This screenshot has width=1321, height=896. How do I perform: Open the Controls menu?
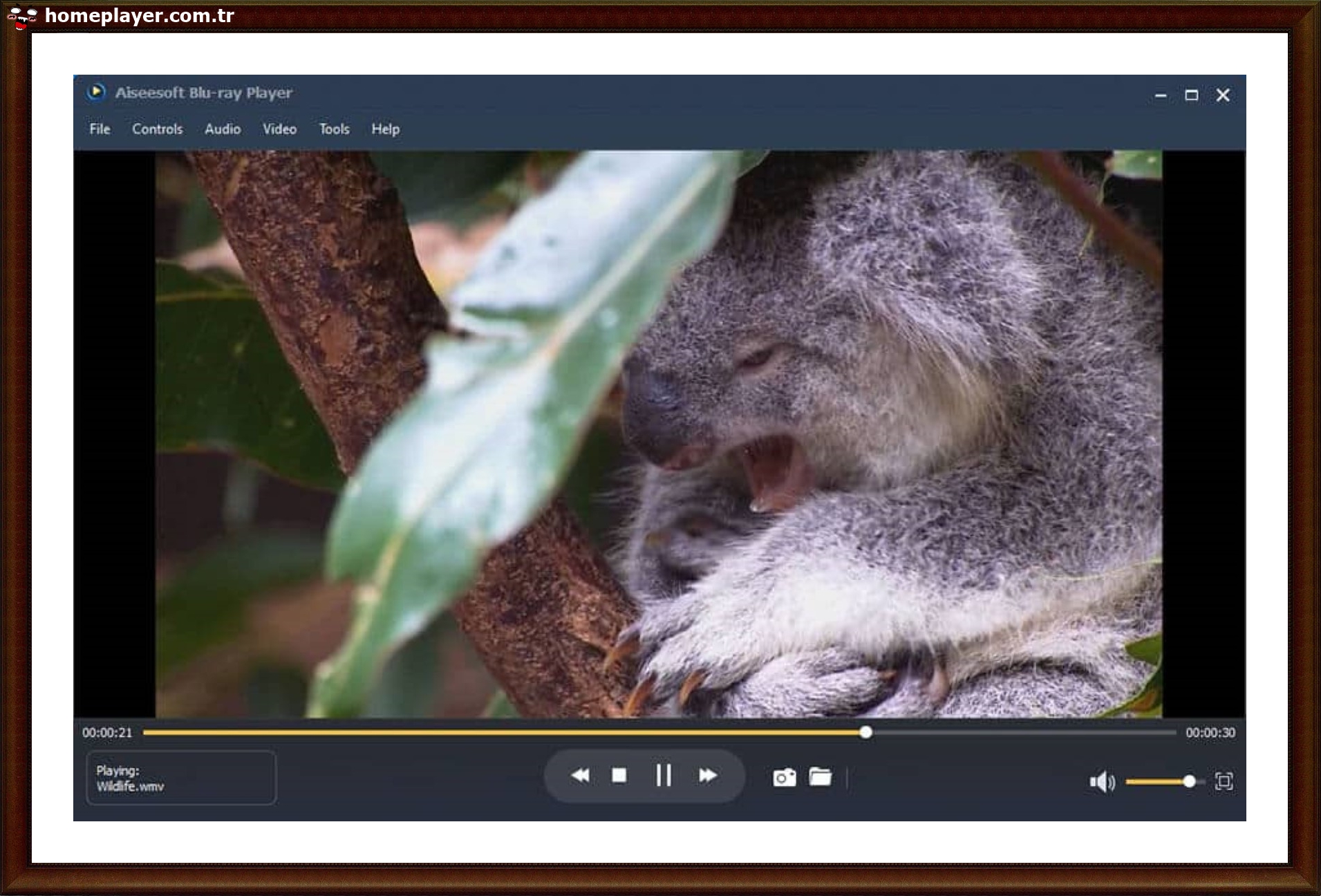point(158,129)
